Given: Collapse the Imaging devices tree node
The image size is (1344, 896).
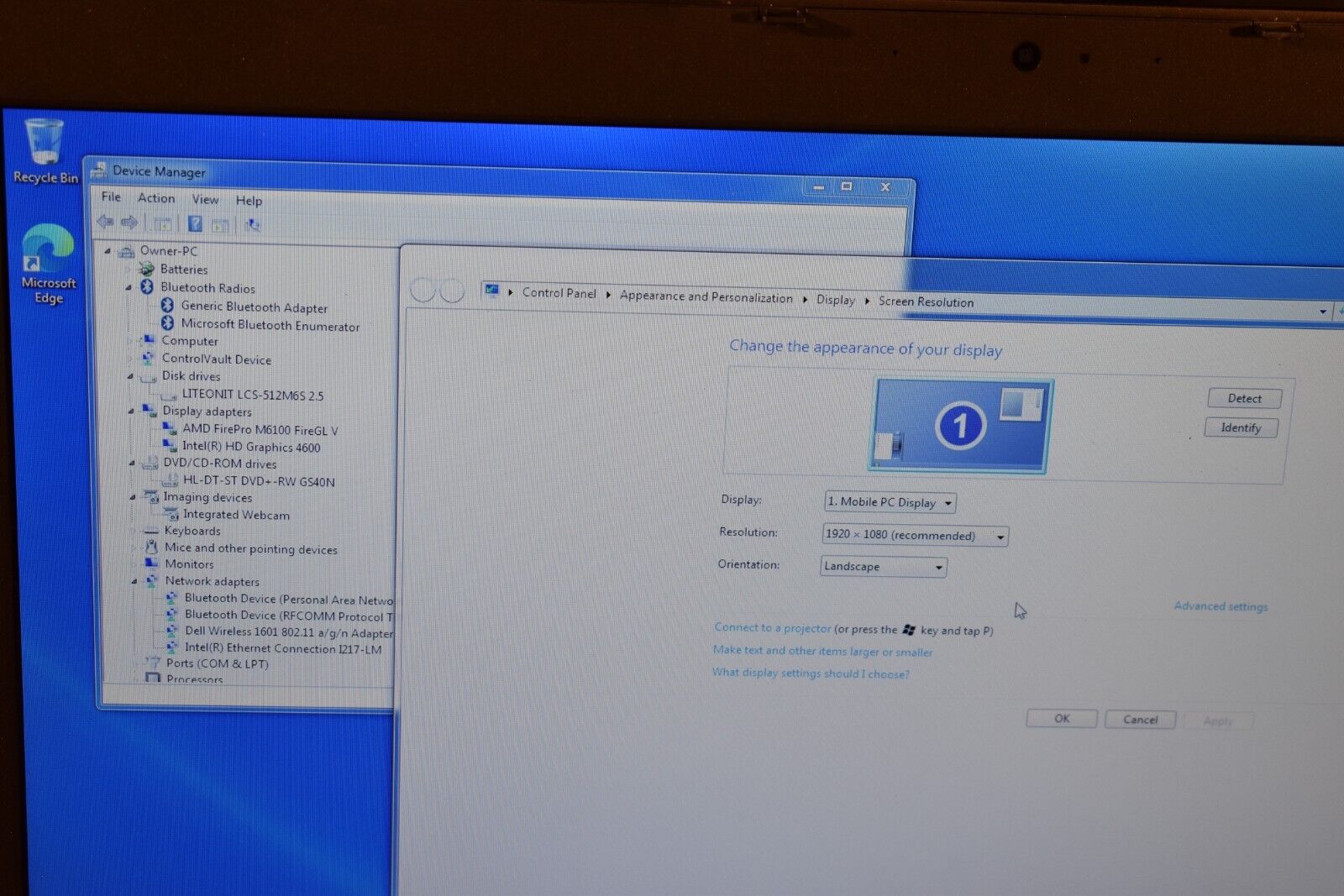Looking at the screenshot, I should pos(133,497).
